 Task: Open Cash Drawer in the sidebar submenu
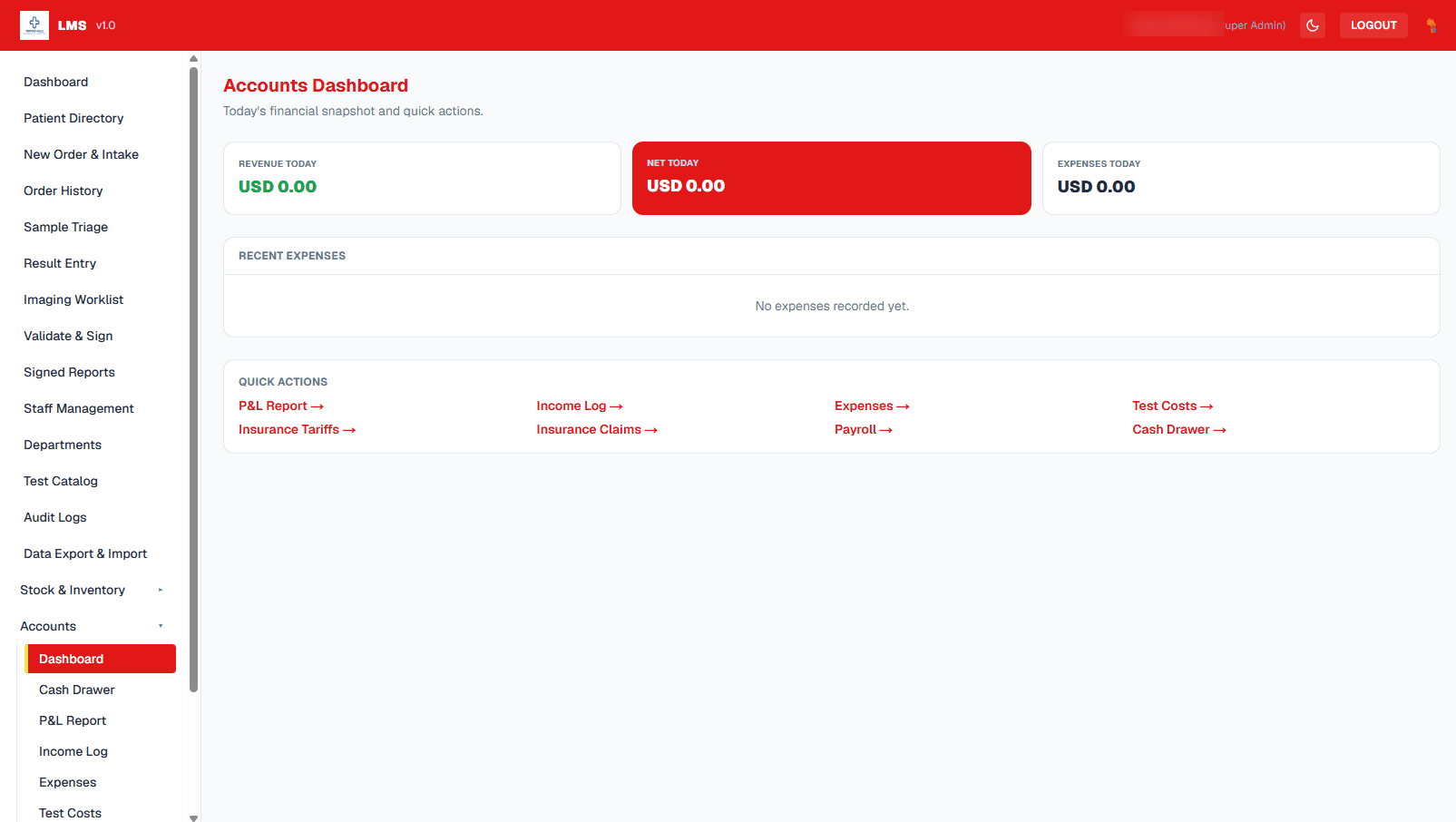click(x=77, y=690)
